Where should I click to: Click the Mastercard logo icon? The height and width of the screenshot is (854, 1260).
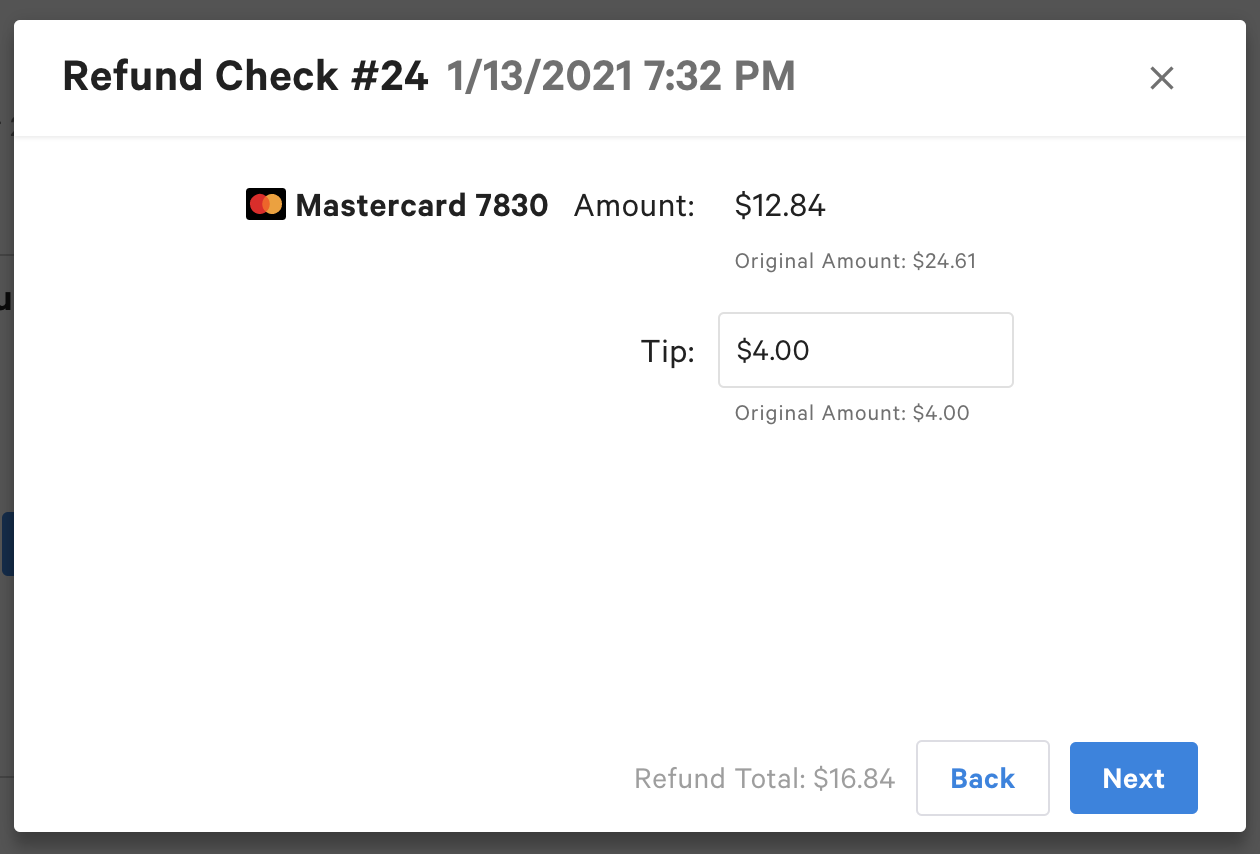click(x=265, y=205)
